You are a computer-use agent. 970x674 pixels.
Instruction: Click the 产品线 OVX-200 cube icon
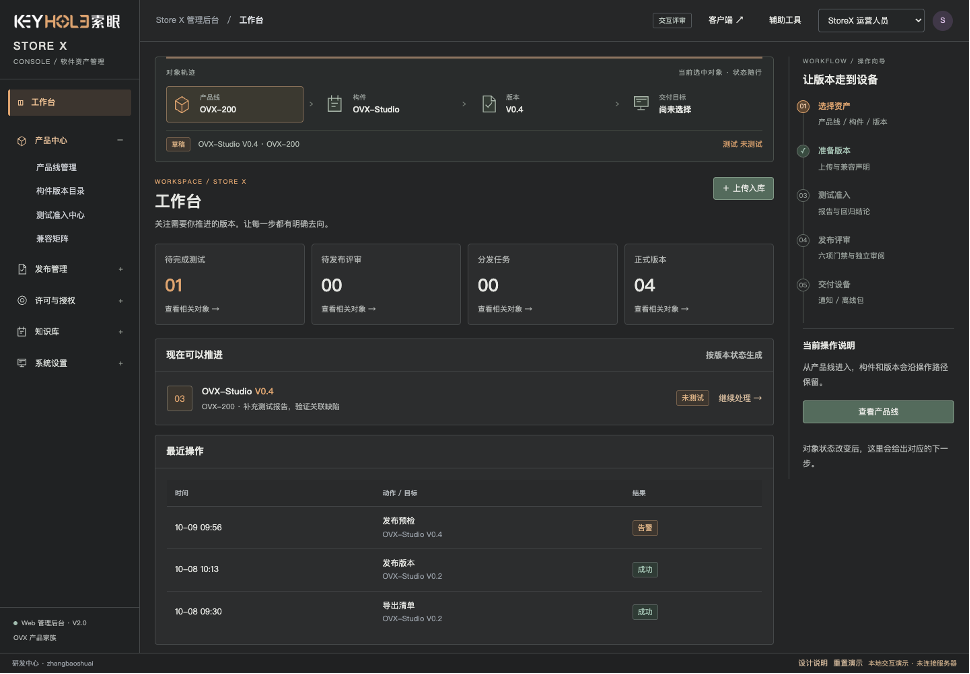point(182,105)
